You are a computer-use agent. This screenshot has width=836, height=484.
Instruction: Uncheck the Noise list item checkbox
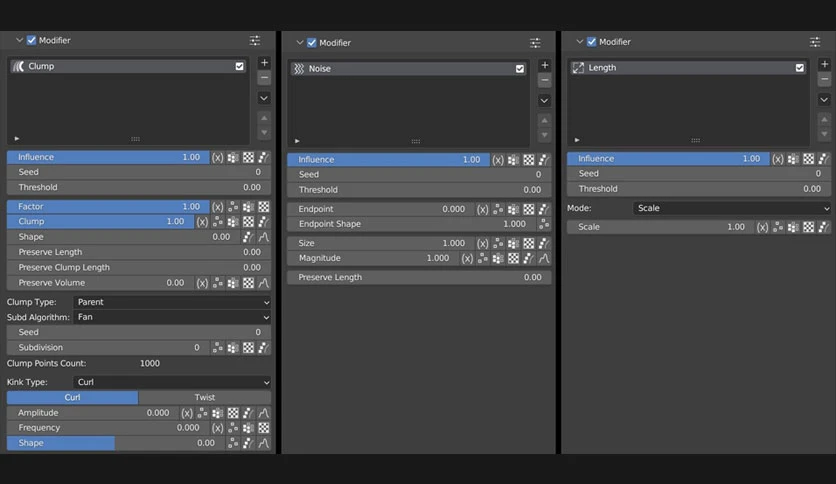pyautogui.click(x=520, y=69)
